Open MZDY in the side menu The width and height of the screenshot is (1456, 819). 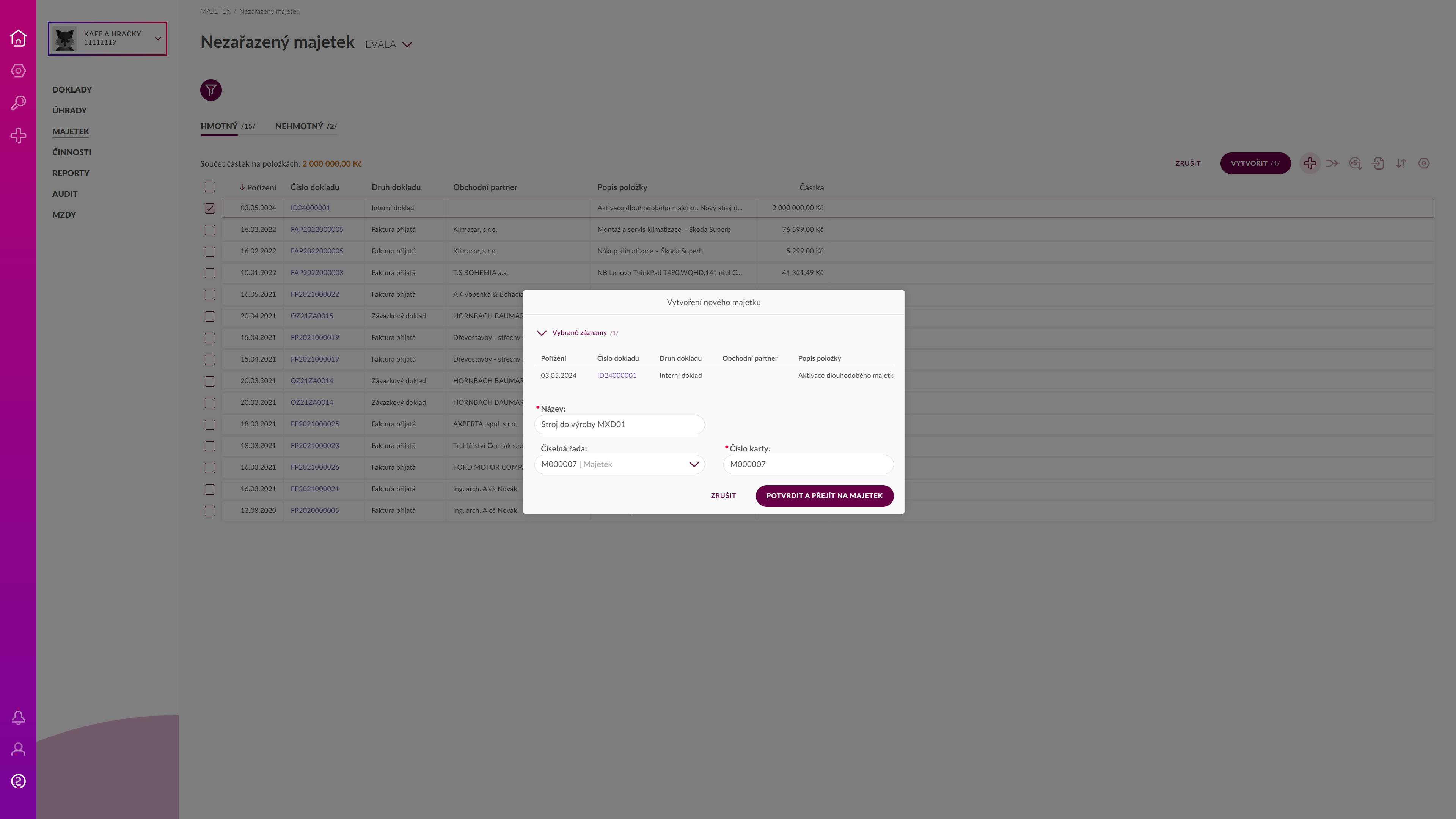pos(64,215)
